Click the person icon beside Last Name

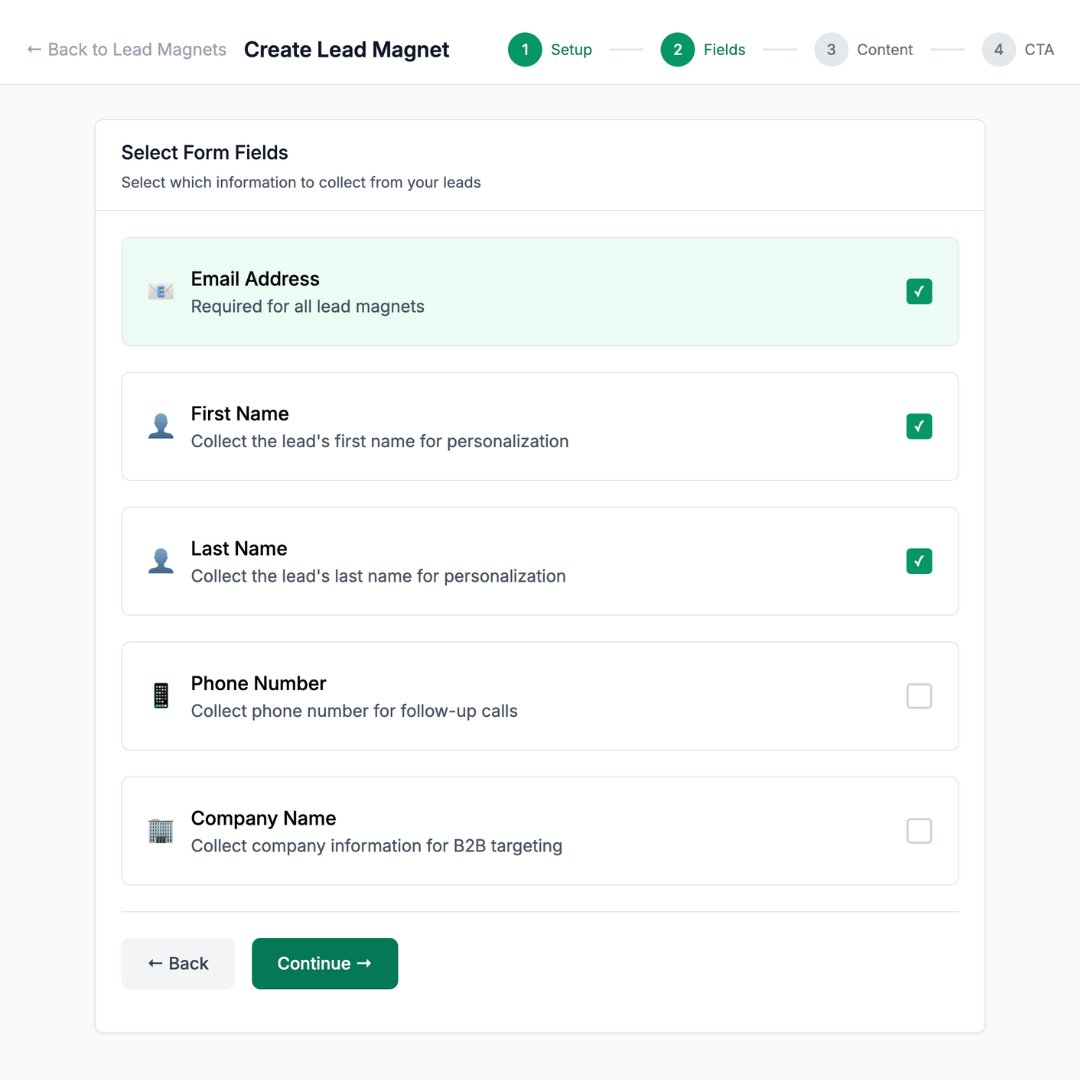160,561
